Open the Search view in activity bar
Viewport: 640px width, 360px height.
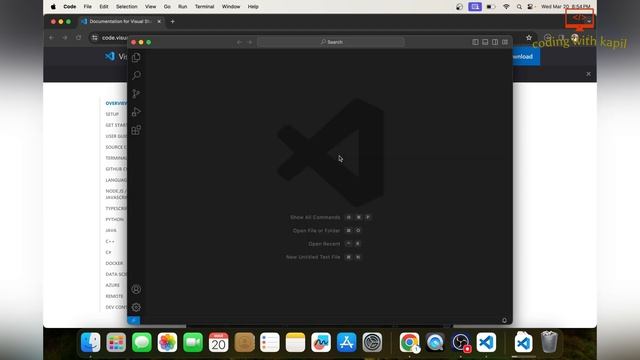136,75
